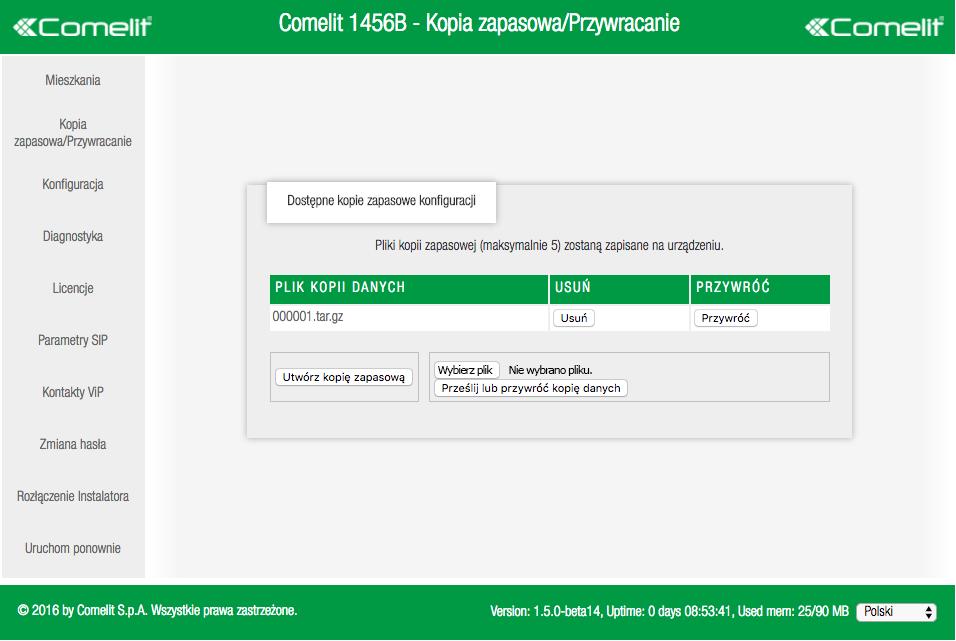
Task: Click Wybierz plik file chooser
Action: 466,370
